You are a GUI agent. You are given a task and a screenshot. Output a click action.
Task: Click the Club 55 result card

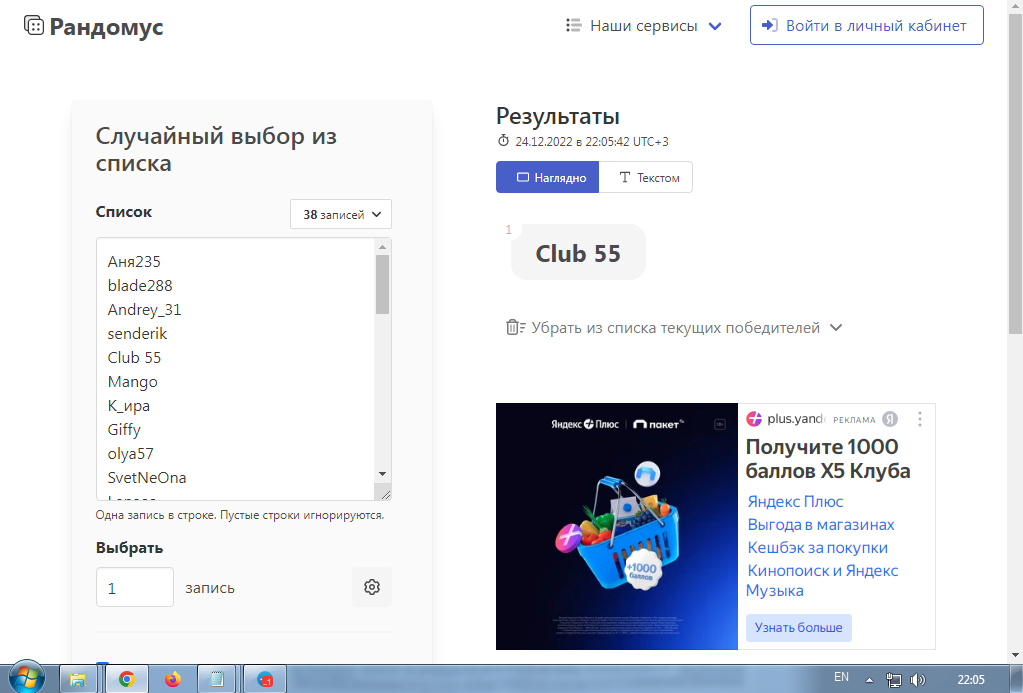tap(578, 253)
